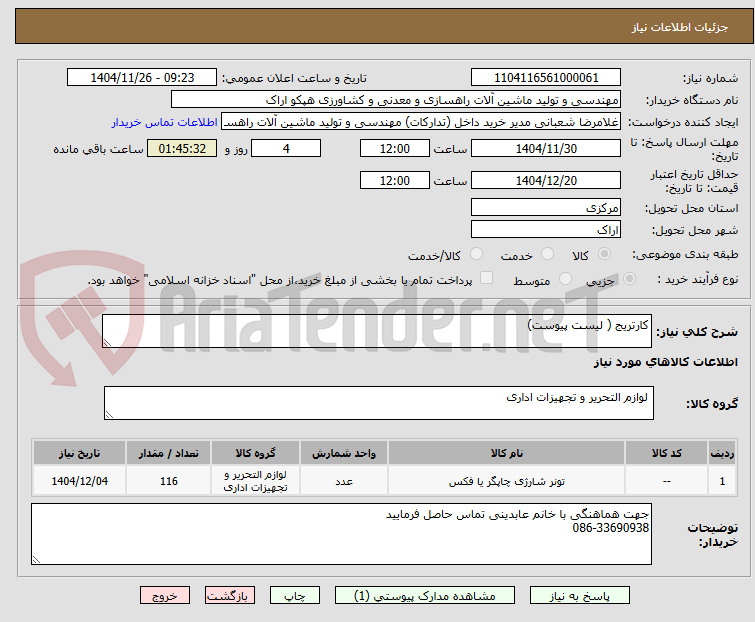
Task: Click the remaining time 01:45:32 field
Action: [182, 148]
